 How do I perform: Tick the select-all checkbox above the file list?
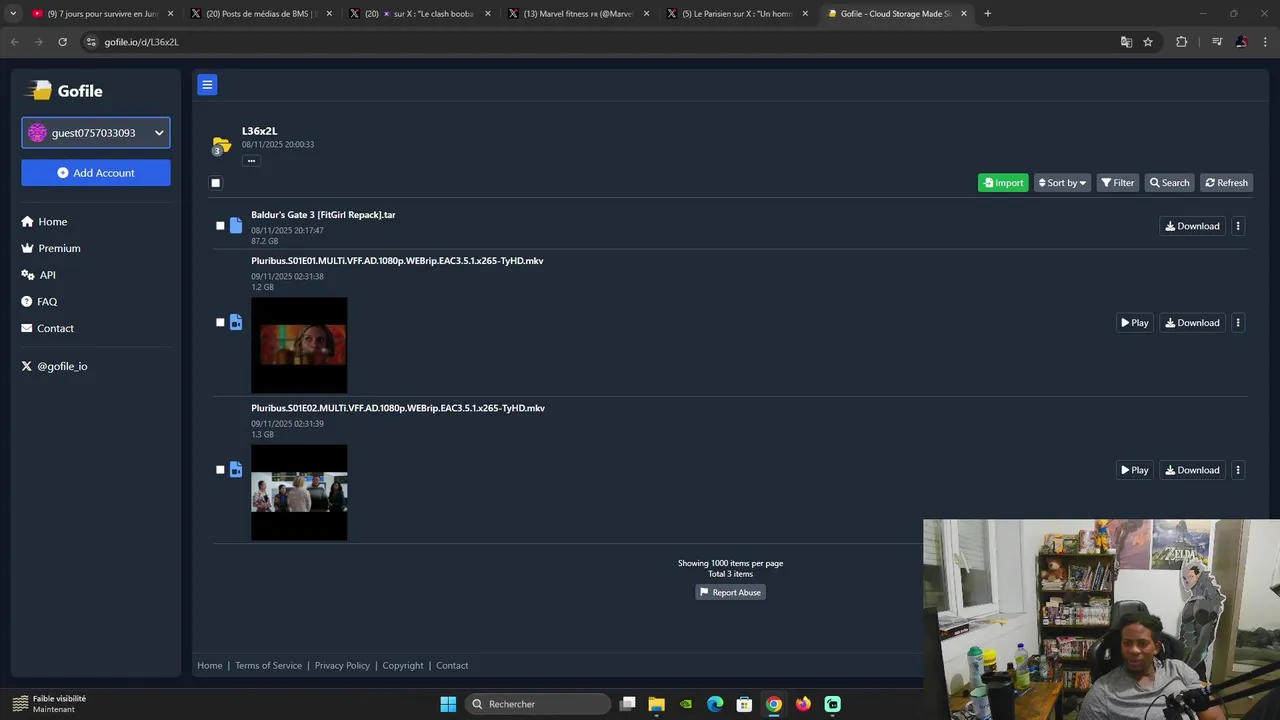[x=215, y=183]
